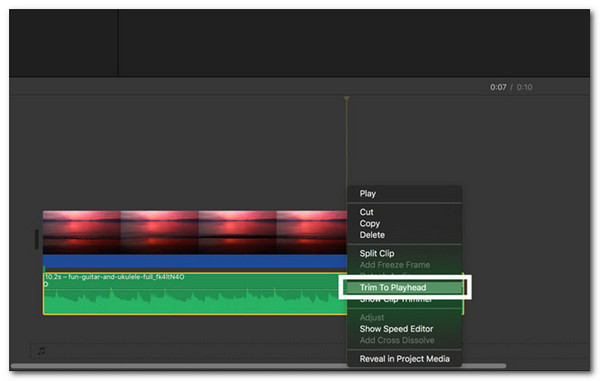Click the blue audio bar under video clip
Screen dimensions: 600x381
coord(195,262)
